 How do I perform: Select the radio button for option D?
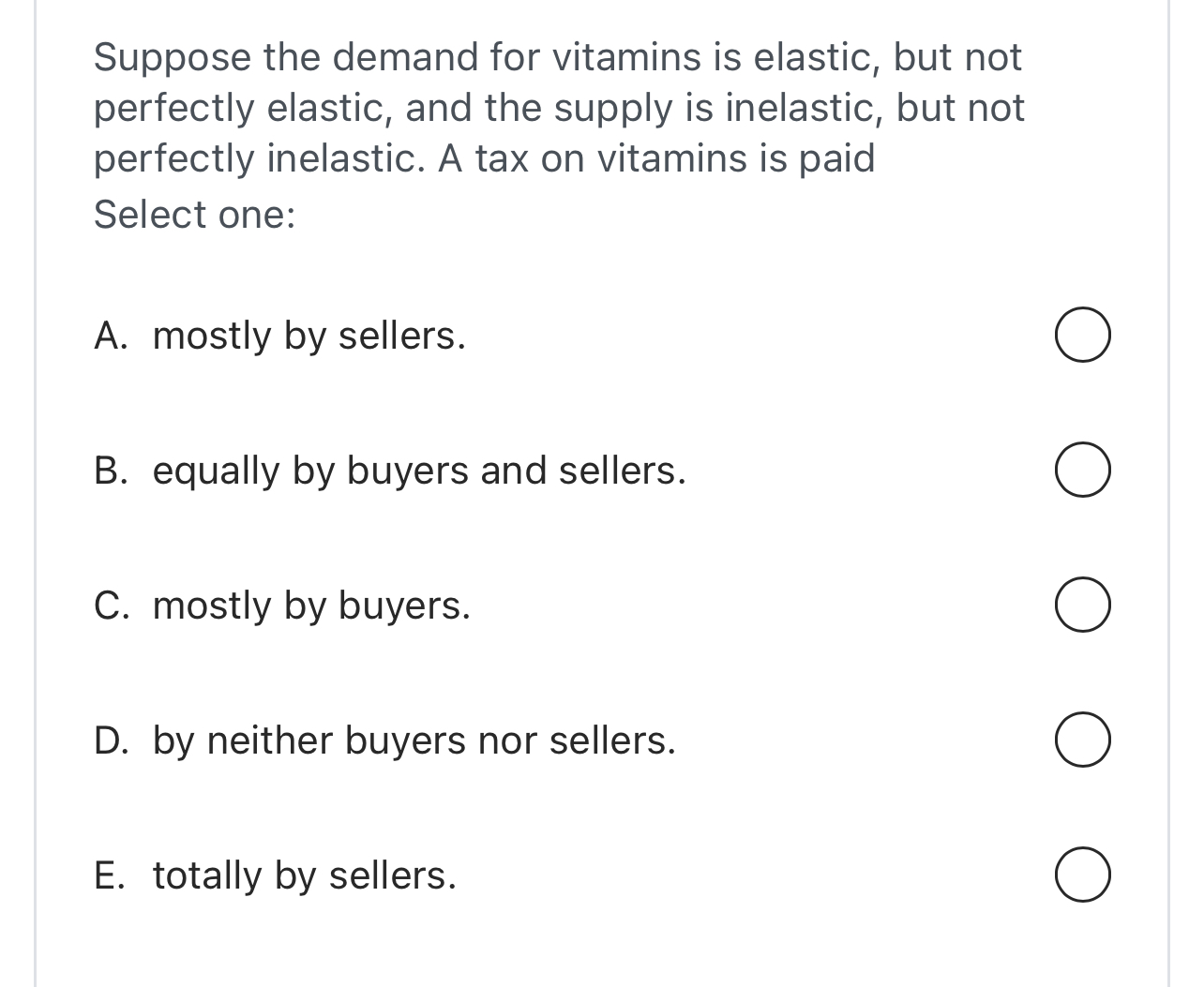(x=1082, y=740)
